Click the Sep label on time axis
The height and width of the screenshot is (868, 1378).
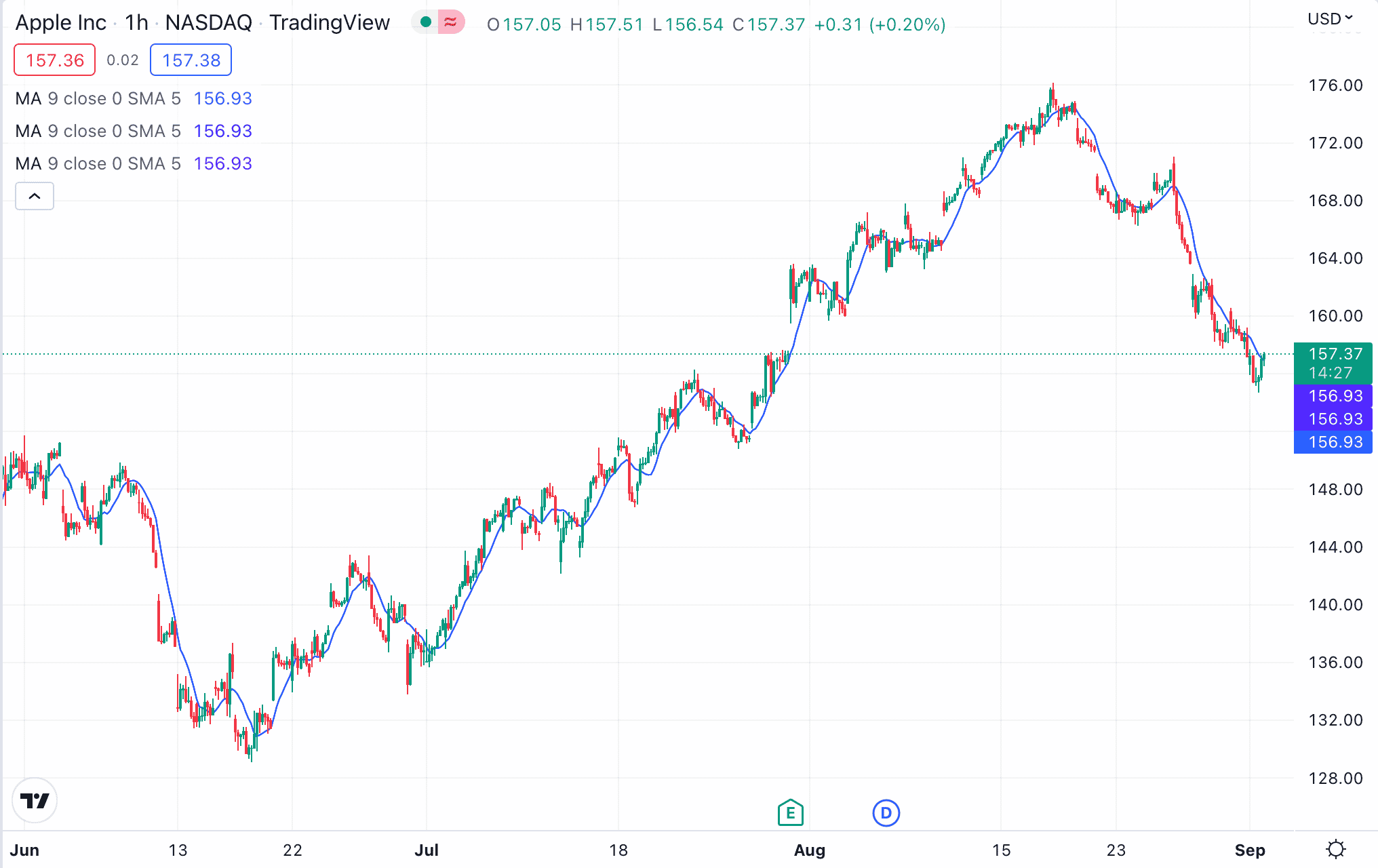pos(1250,850)
